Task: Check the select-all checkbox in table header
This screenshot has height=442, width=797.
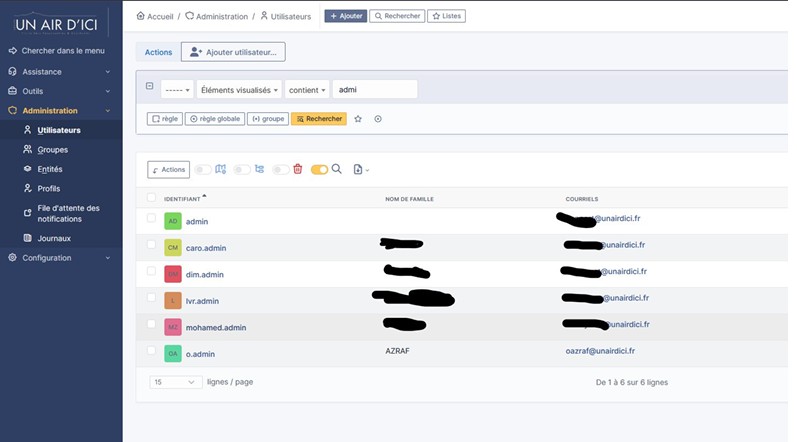Action: 151,198
